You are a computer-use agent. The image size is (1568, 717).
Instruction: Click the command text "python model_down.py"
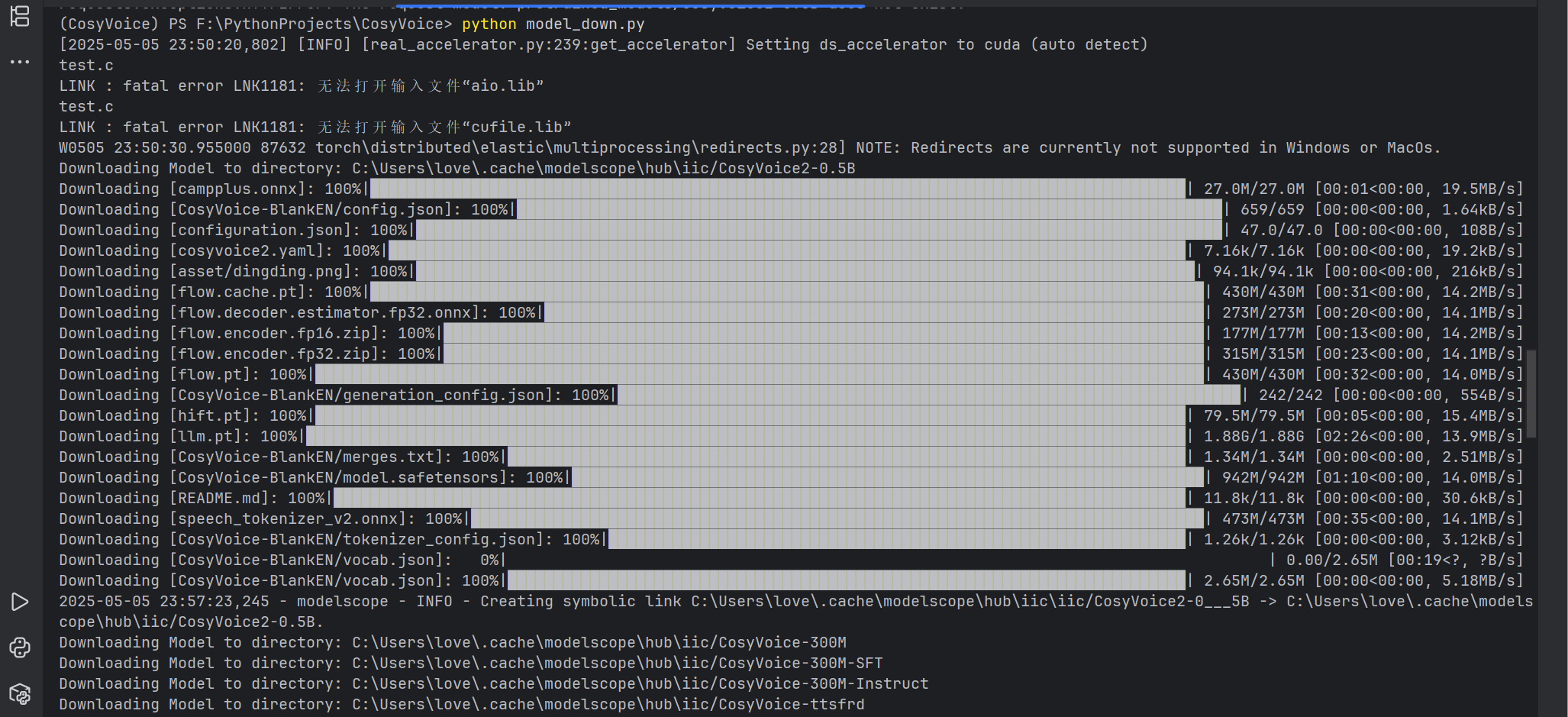pos(553,24)
